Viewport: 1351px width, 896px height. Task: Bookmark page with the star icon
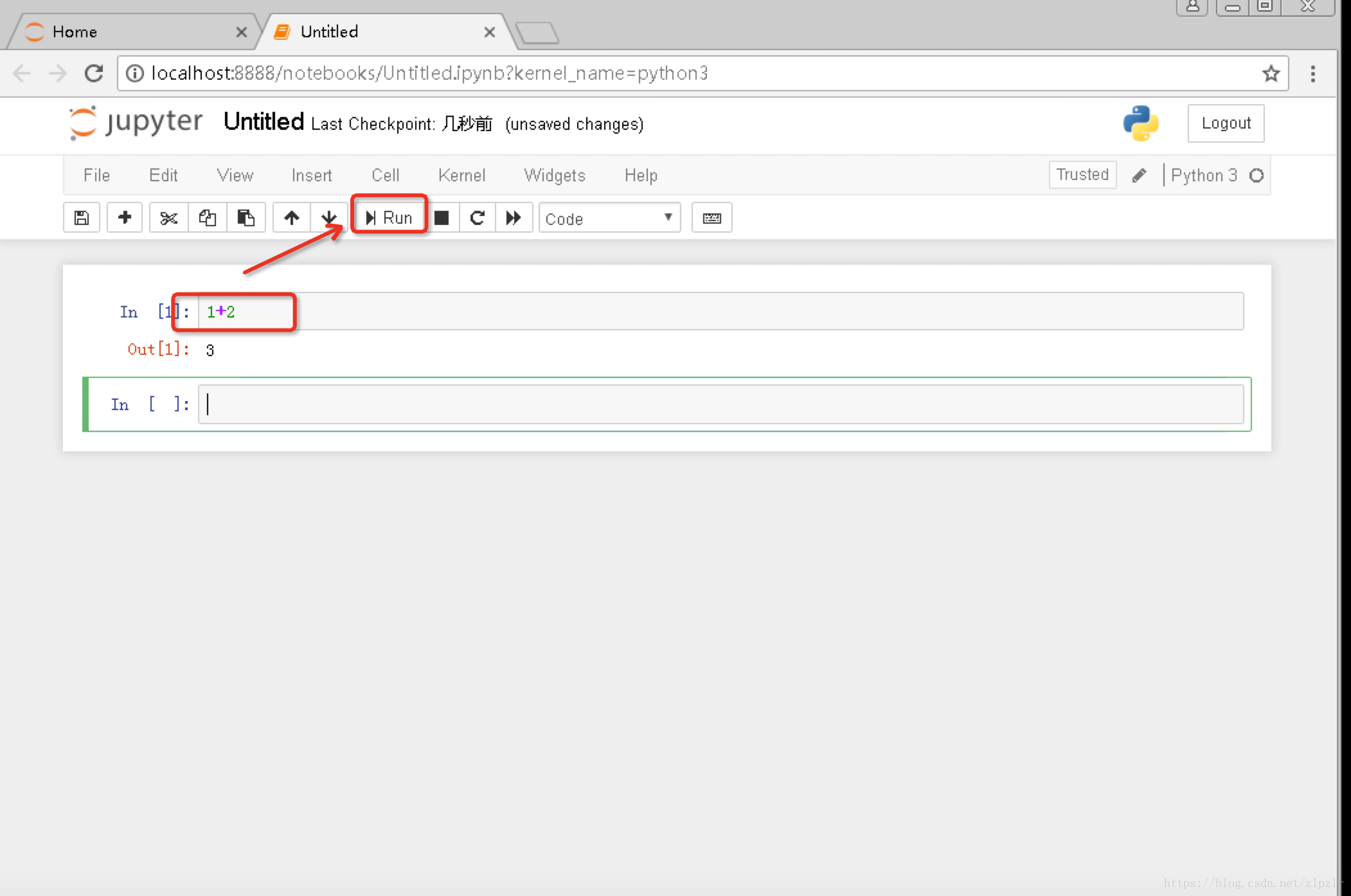click(x=1271, y=74)
